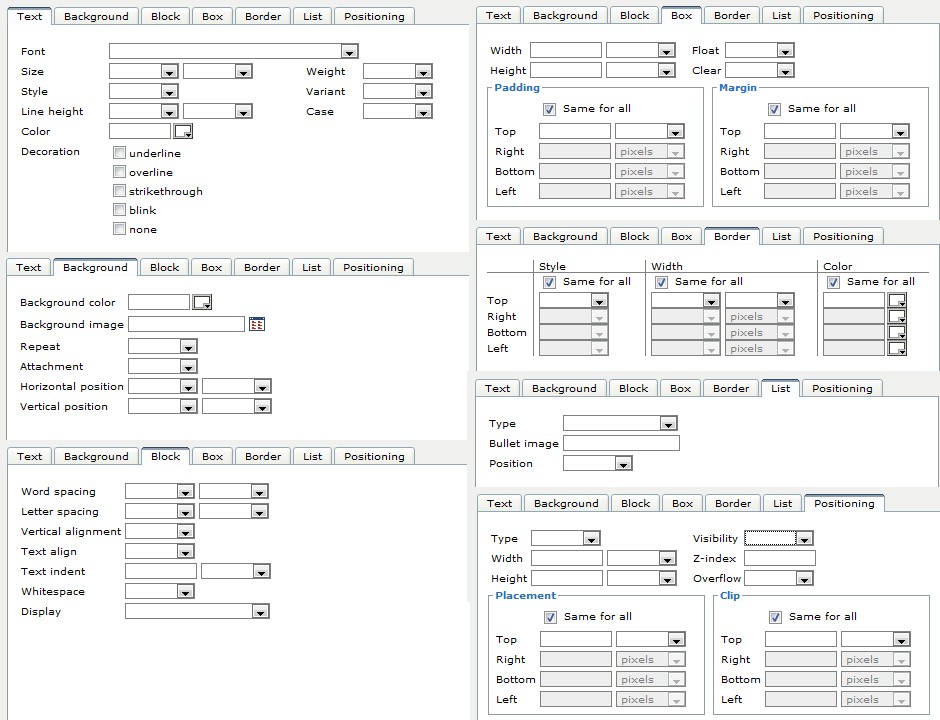Screen dimensions: 940x720
Task: Open the Visibility dropdown
Action: pos(779,538)
